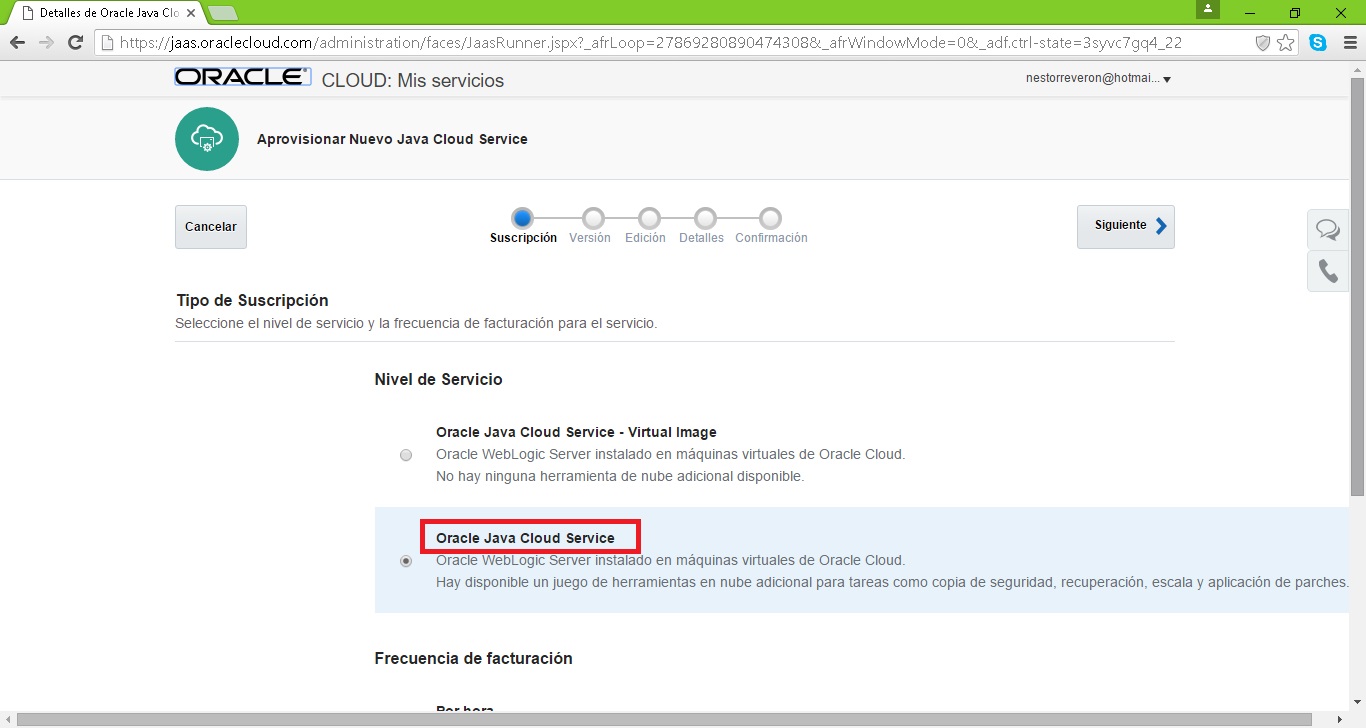Click Siguiente to proceed
The height and width of the screenshot is (728, 1366).
(x=1125, y=226)
